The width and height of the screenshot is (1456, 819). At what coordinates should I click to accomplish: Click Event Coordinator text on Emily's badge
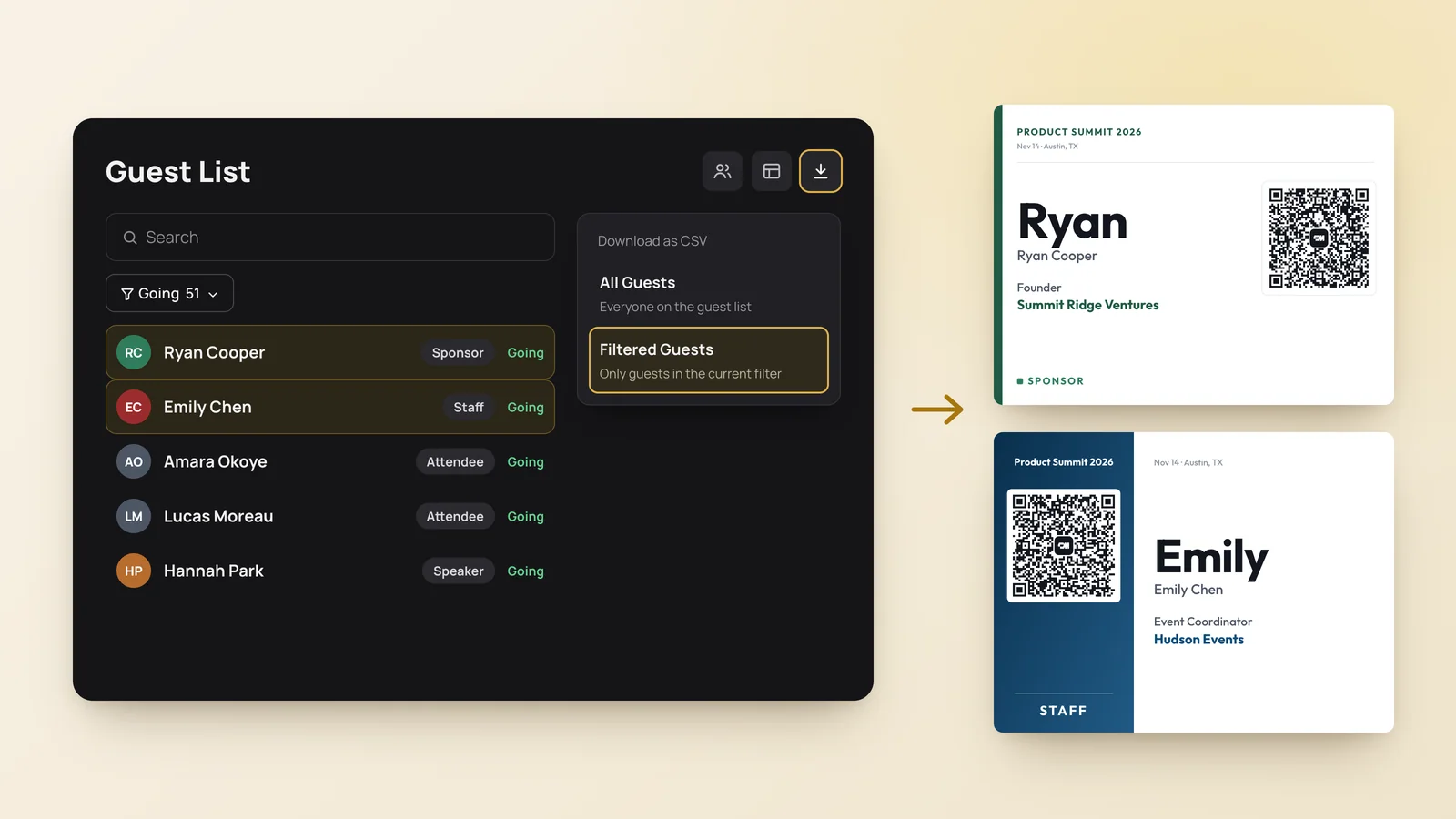point(1203,622)
